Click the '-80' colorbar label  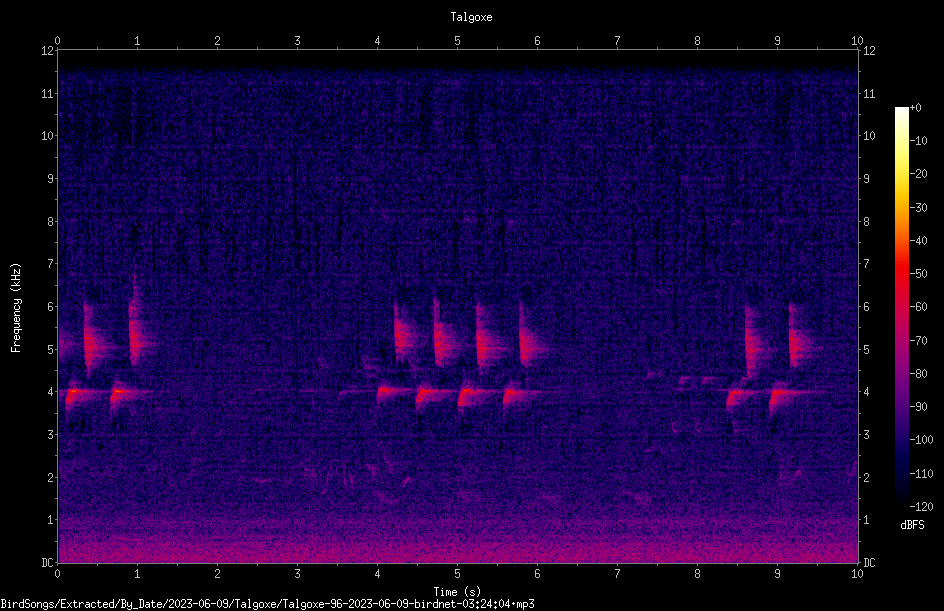[x=918, y=374]
